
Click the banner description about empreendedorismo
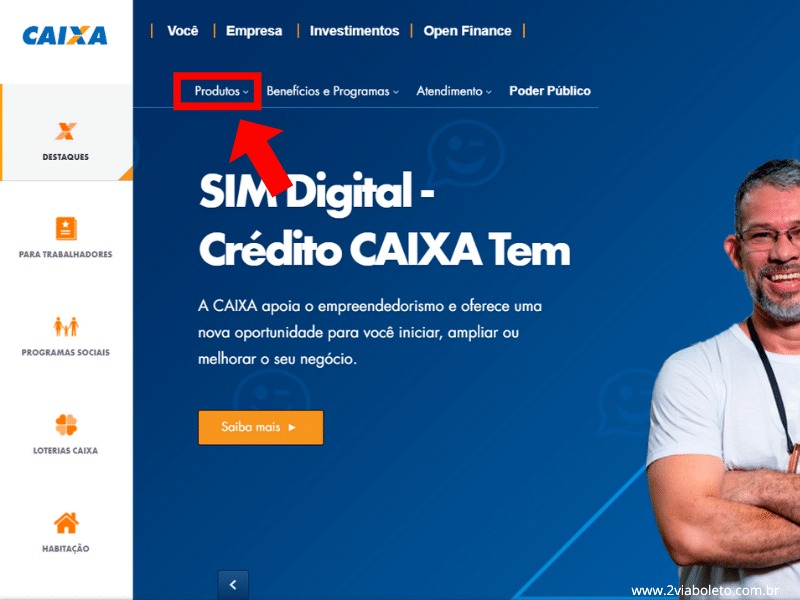[370, 333]
